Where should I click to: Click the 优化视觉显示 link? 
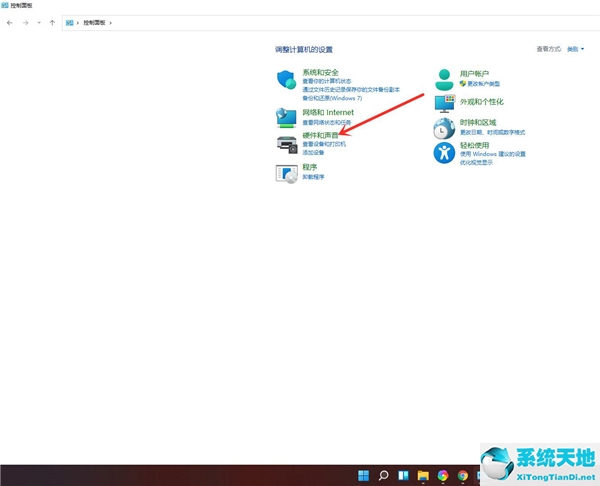[x=476, y=163]
